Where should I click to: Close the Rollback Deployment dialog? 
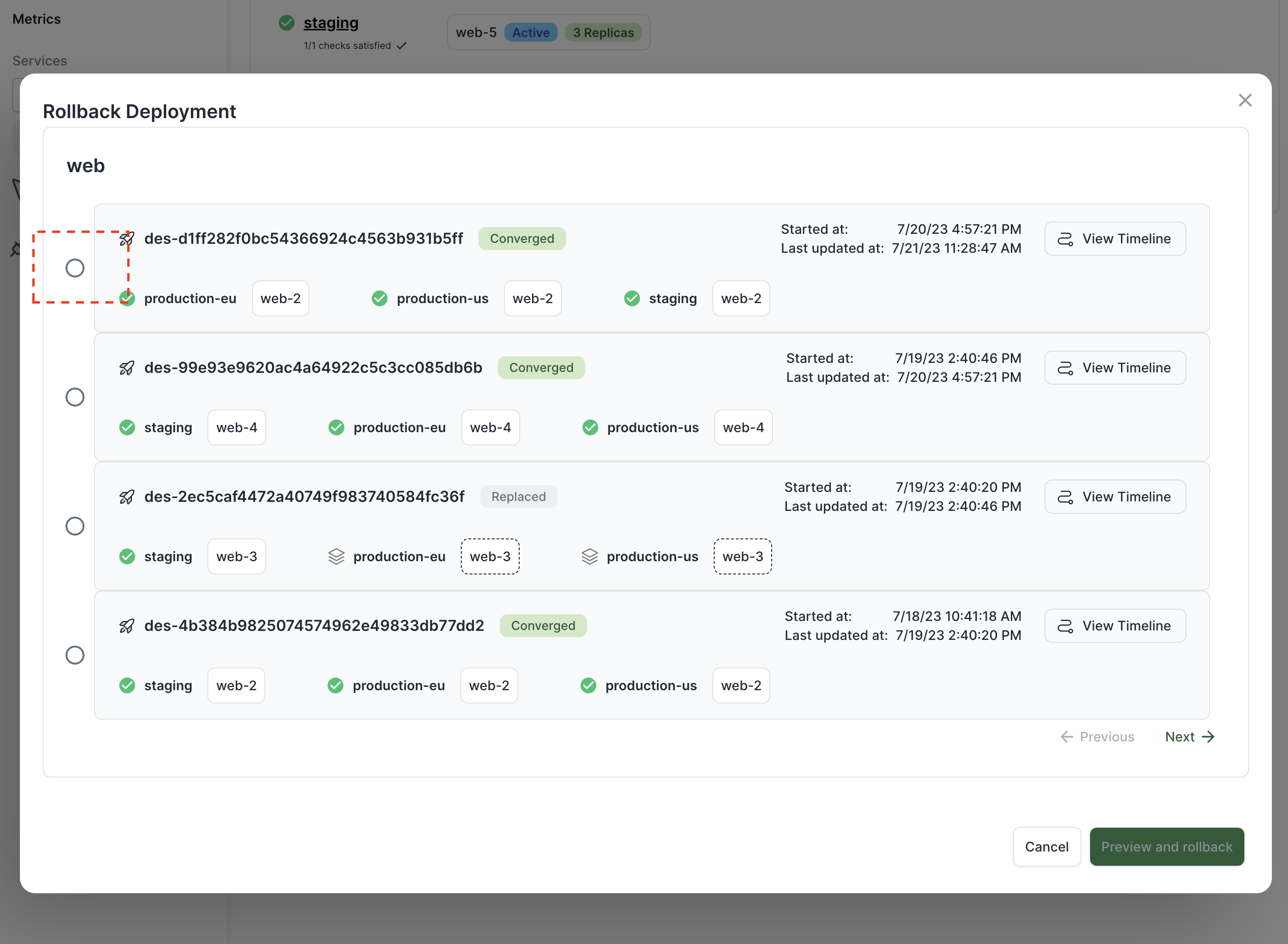click(1244, 101)
